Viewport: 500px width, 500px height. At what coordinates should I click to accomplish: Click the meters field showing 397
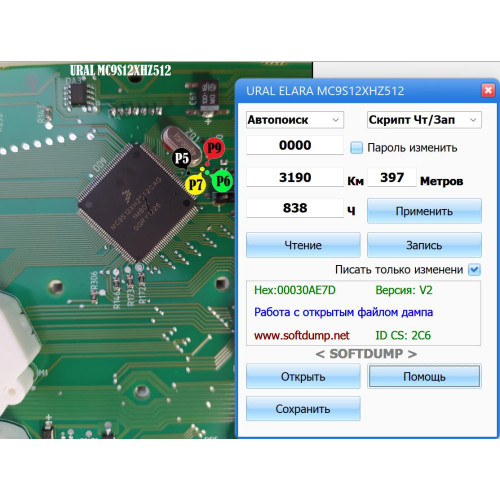pos(392,177)
